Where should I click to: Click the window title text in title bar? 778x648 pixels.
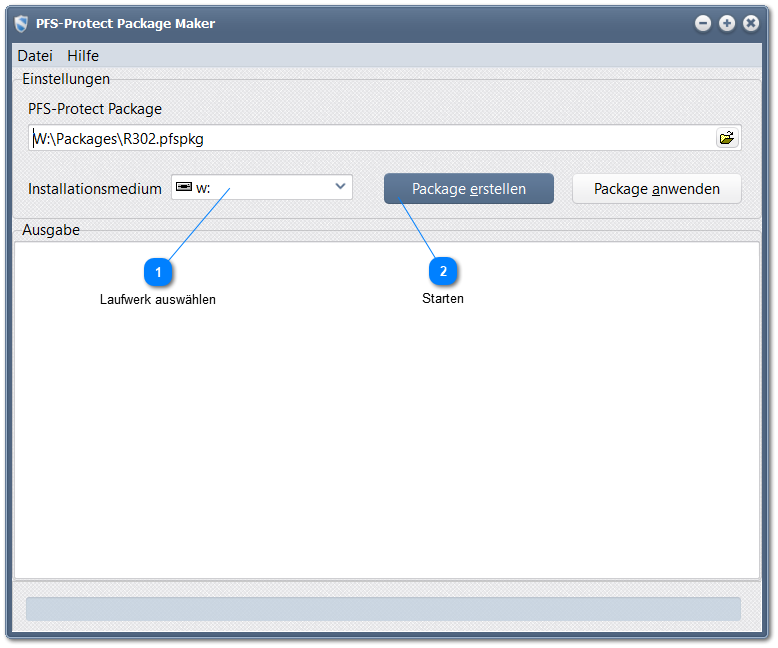[x=125, y=23]
